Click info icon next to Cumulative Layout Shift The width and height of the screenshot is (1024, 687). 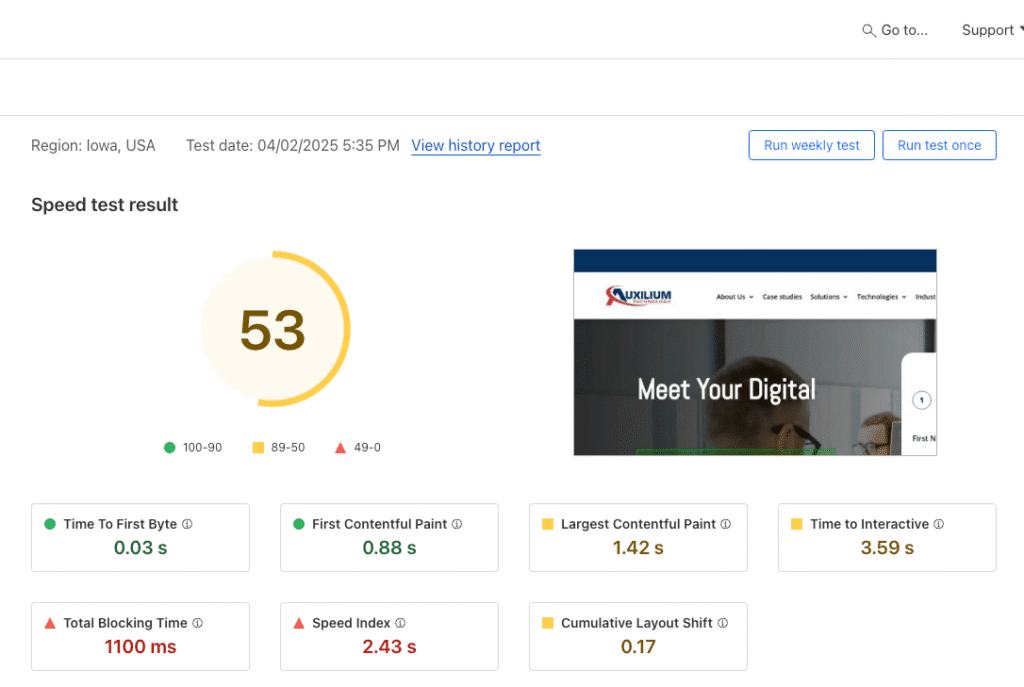click(723, 623)
